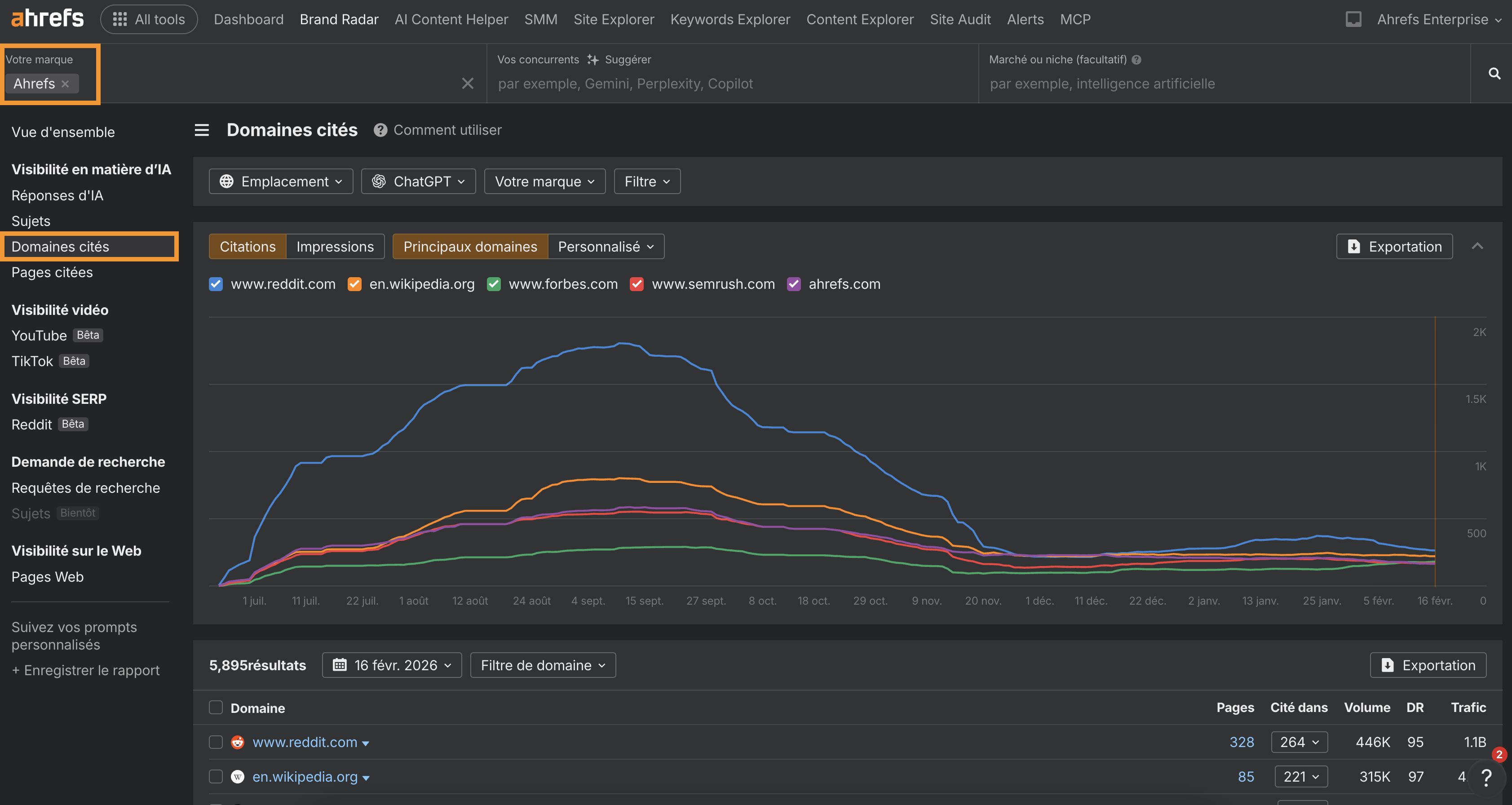The height and width of the screenshot is (805, 1512).
Task: Click the chart's Exportation button
Action: 1394,247
